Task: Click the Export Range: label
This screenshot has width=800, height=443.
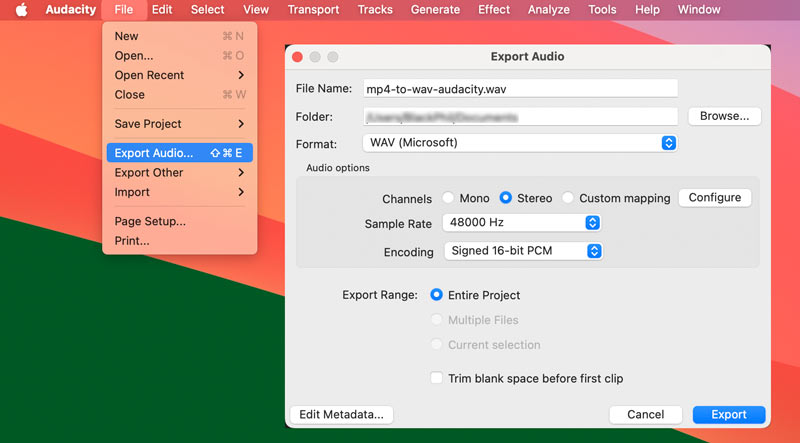Action: (x=380, y=295)
